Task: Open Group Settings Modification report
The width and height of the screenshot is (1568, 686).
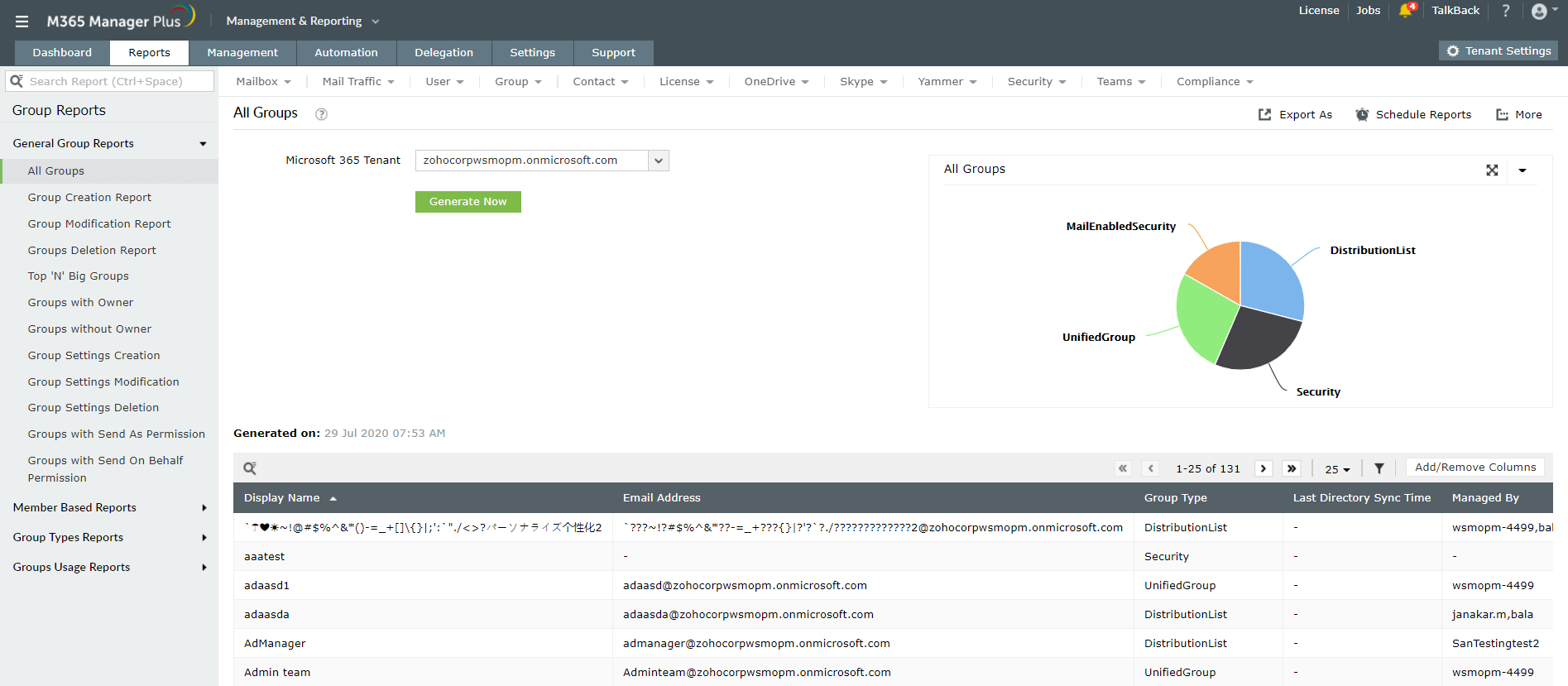Action: tap(103, 382)
